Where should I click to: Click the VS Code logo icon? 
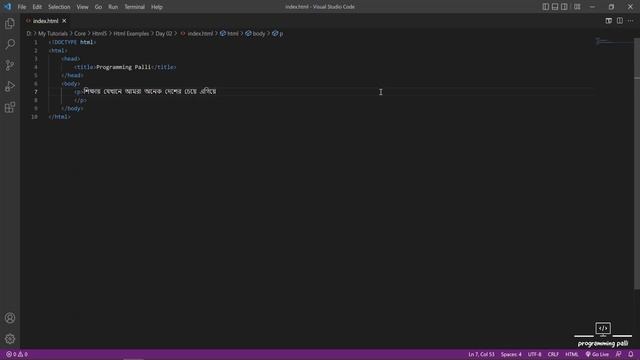[7, 7]
